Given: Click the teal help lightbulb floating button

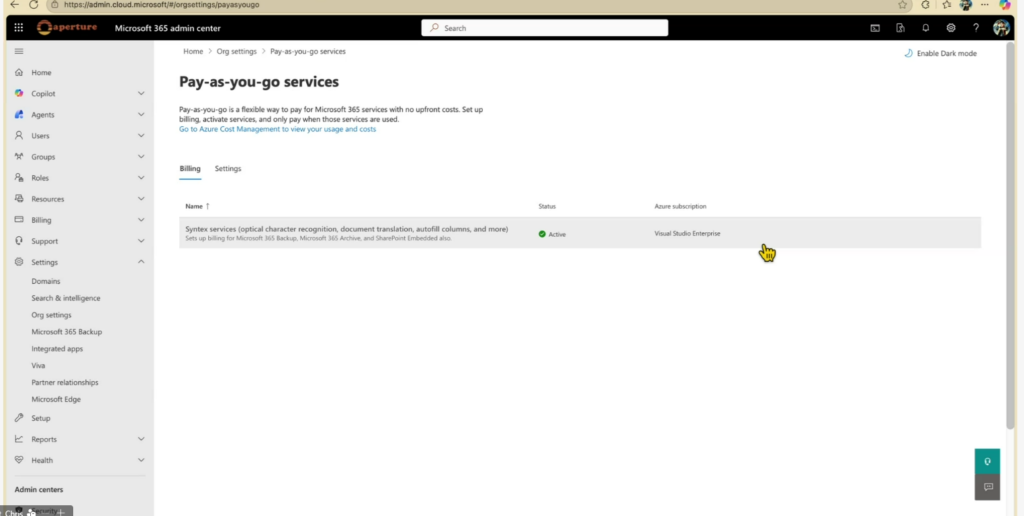Looking at the screenshot, I should click(x=987, y=461).
